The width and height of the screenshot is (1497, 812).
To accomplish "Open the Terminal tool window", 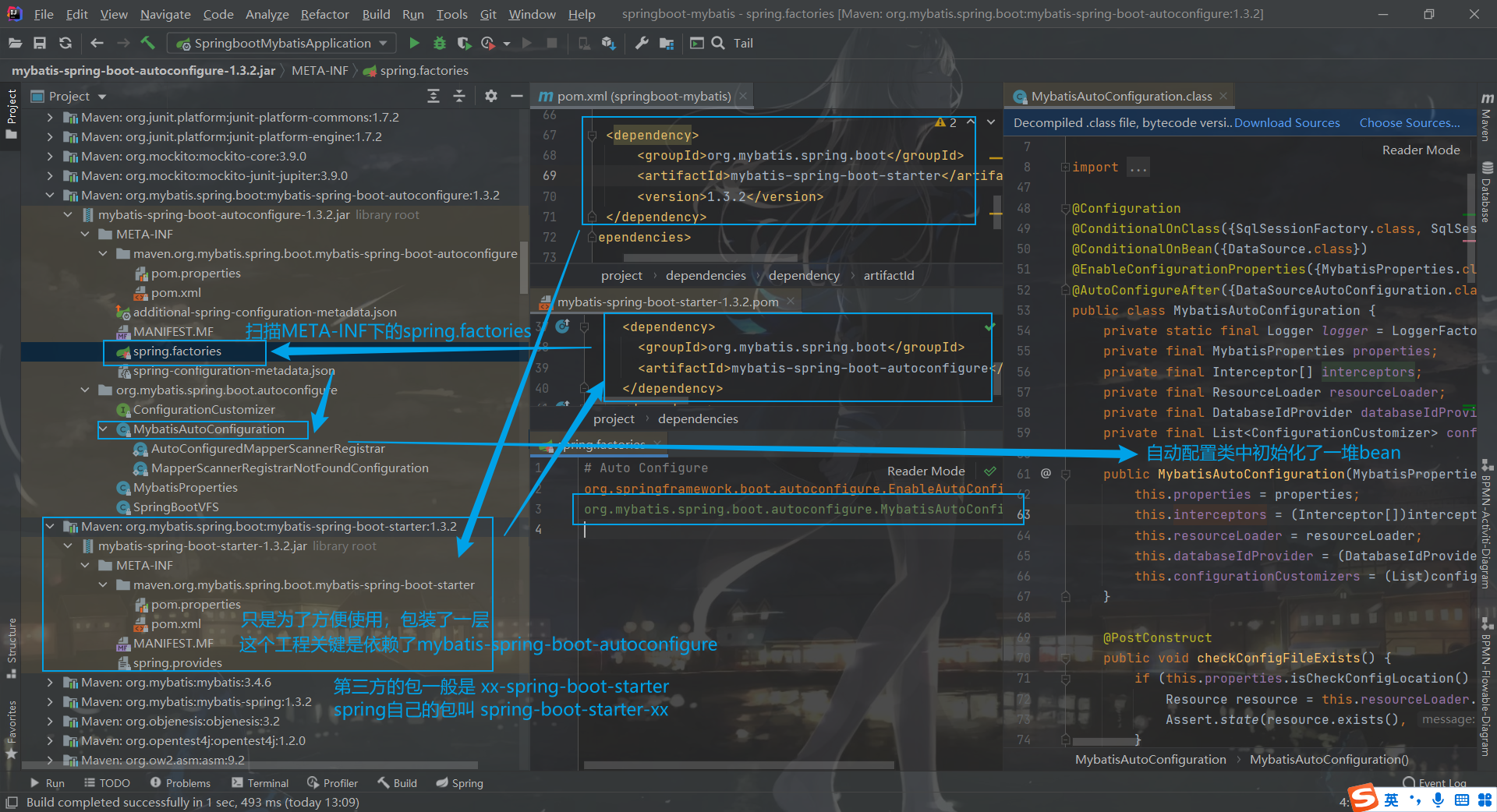I will 260,783.
